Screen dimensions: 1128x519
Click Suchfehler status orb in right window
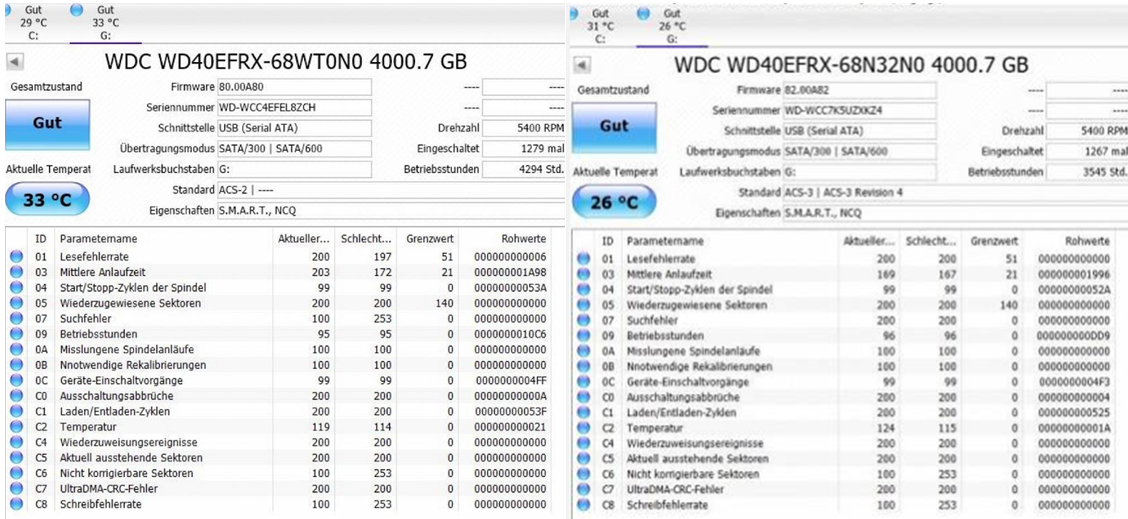tap(583, 320)
